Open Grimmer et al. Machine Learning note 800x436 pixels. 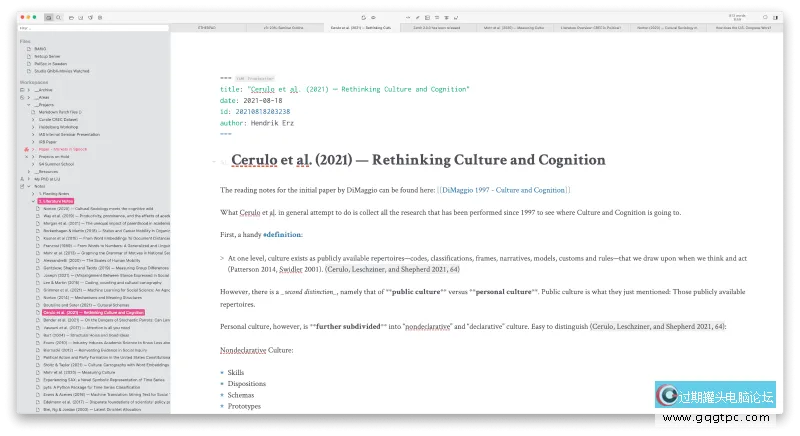click(x=107, y=290)
